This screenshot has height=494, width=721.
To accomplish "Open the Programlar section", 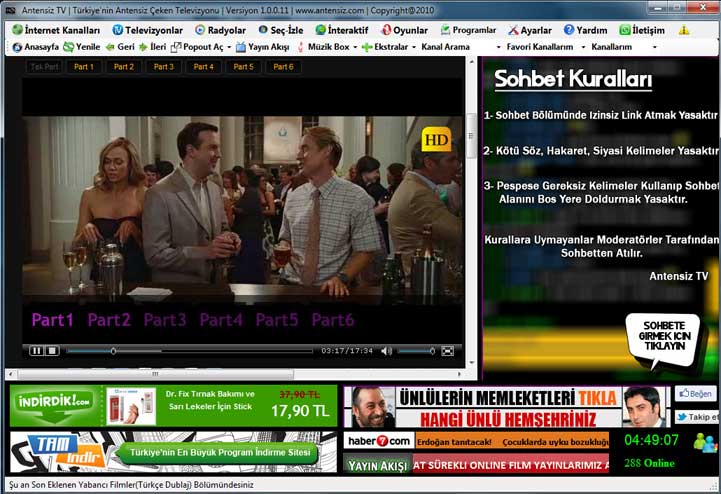I will point(468,30).
